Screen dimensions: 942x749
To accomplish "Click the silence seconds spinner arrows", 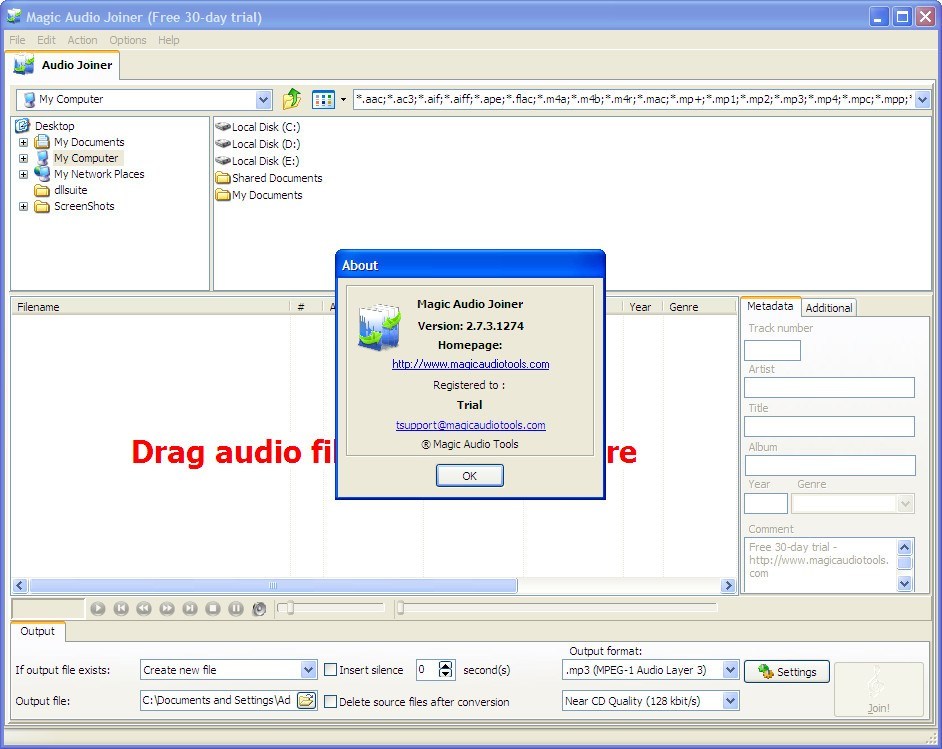I will click(x=446, y=670).
